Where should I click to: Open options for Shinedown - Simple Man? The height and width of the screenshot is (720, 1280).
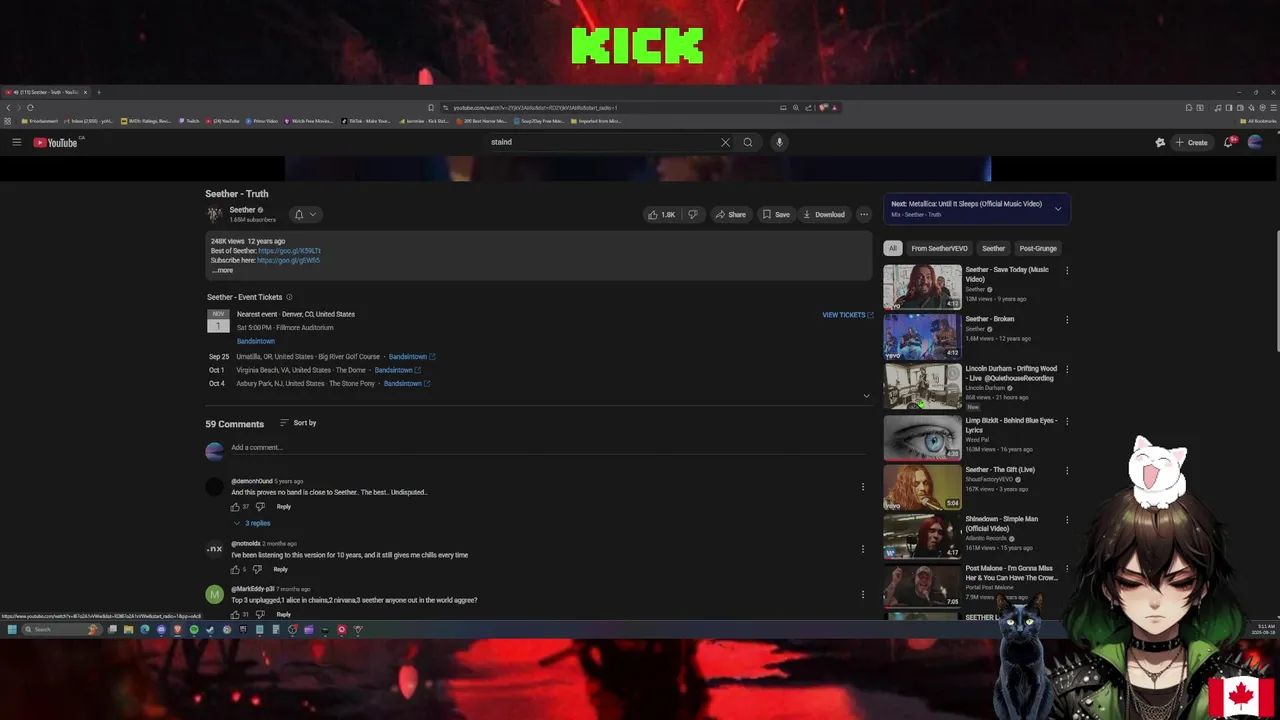click(1067, 520)
